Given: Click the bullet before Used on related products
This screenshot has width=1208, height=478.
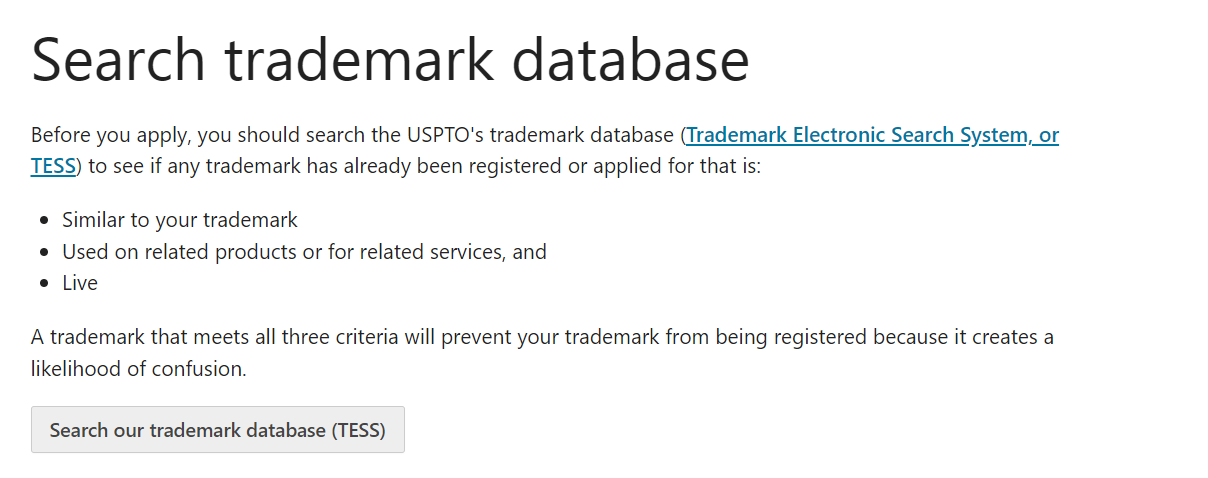Looking at the screenshot, I should click(x=43, y=252).
